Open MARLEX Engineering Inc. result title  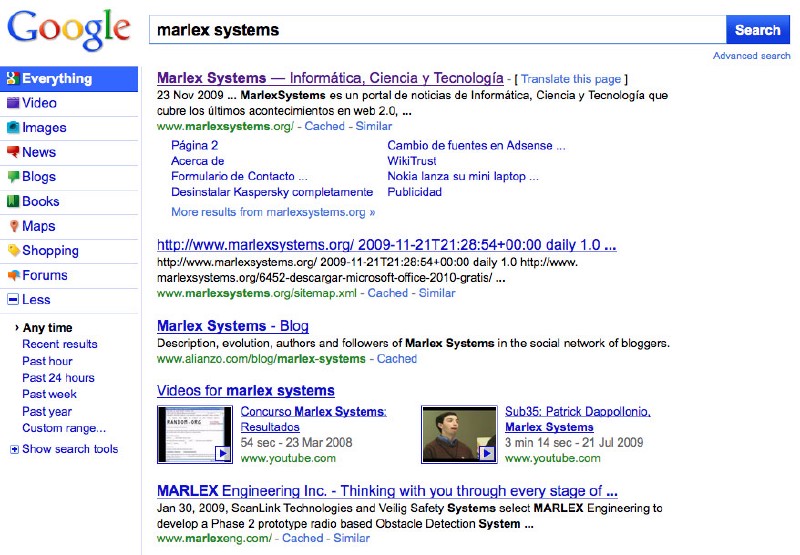[x=387, y=491]
